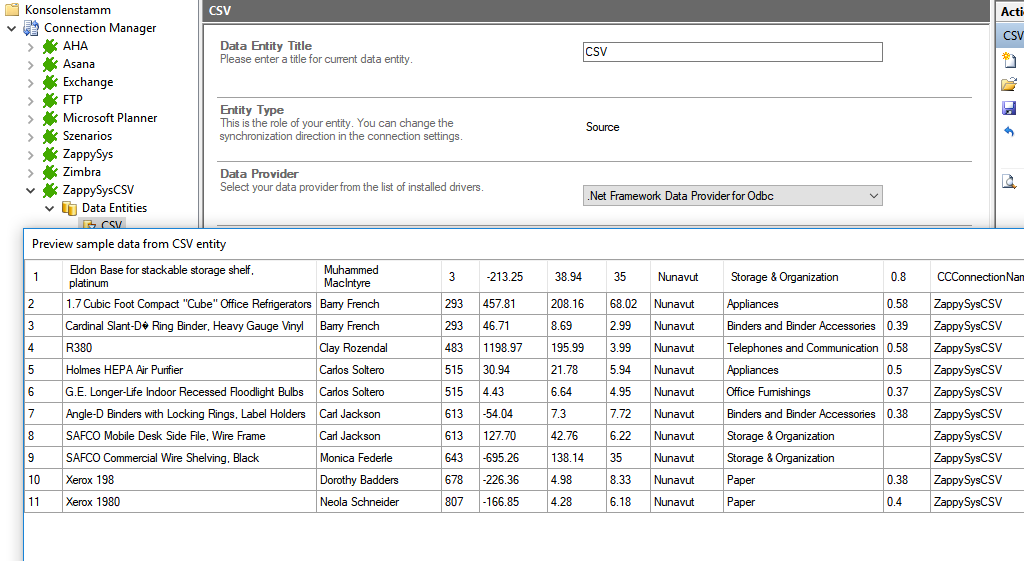
Task: Expand the AHA connection node
Action: coord(30,46)
